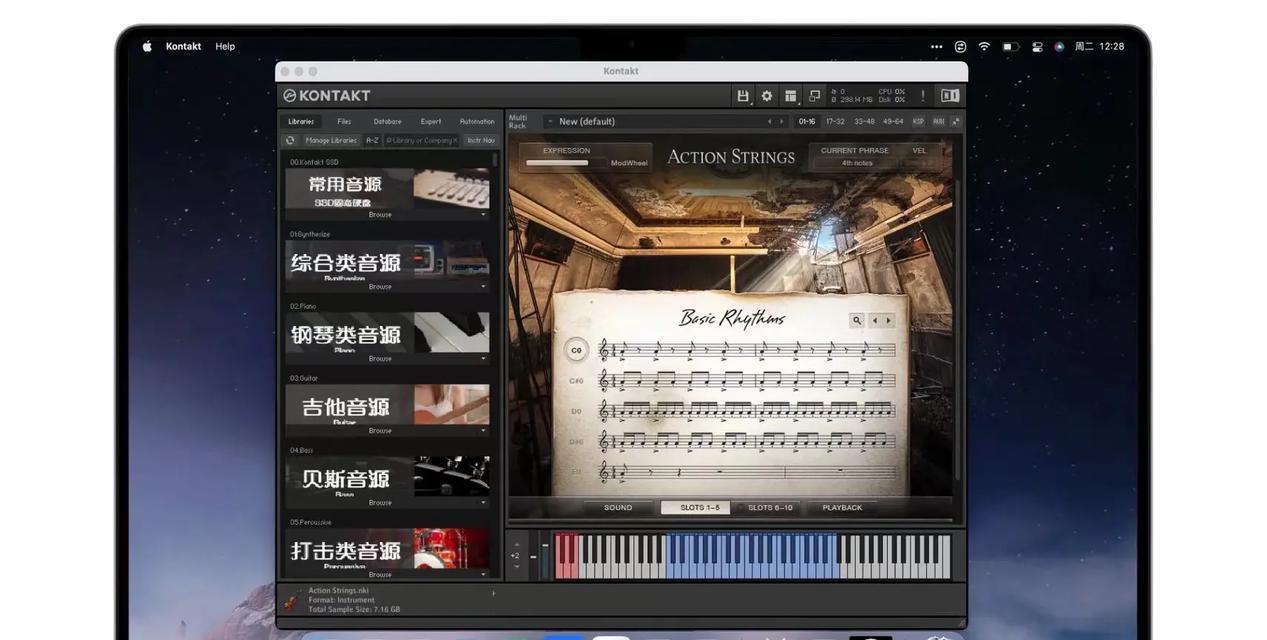Shift keyboard octave down arrow

click(x=516, y=566)
